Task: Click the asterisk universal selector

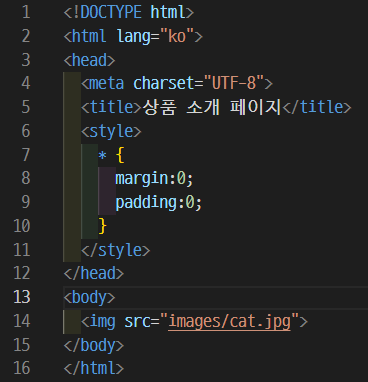Action: point(102,155)
